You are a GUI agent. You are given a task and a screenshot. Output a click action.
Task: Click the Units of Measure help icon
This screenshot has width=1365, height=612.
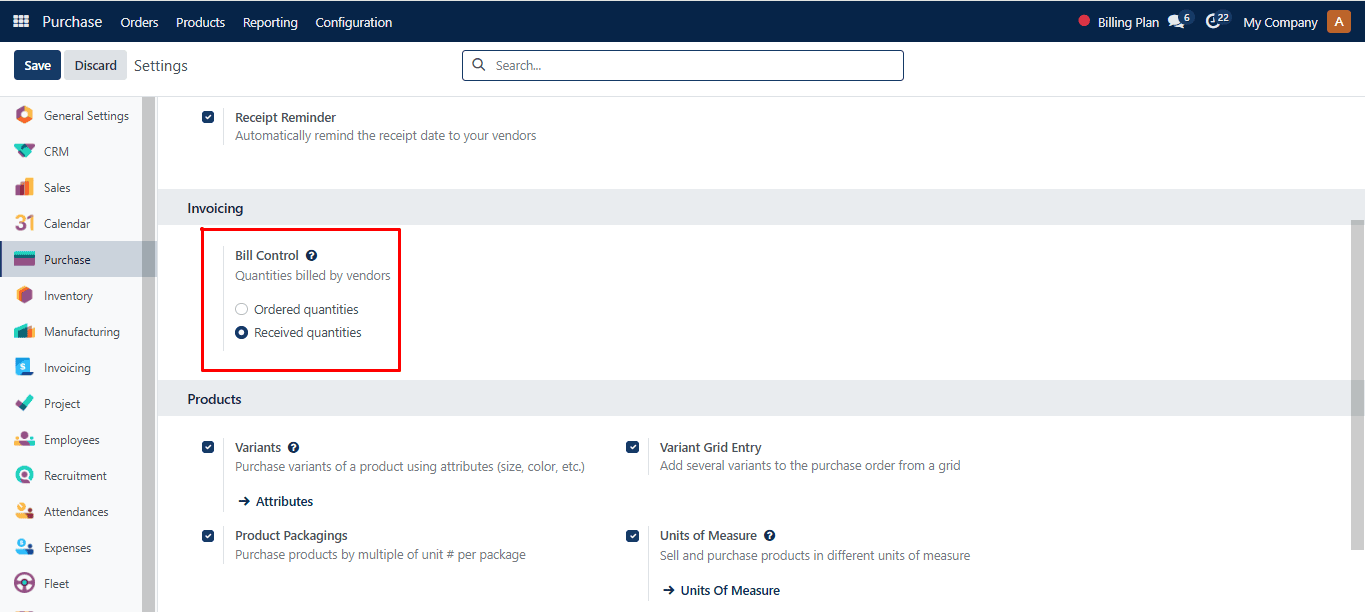click(x=769, y=536)
